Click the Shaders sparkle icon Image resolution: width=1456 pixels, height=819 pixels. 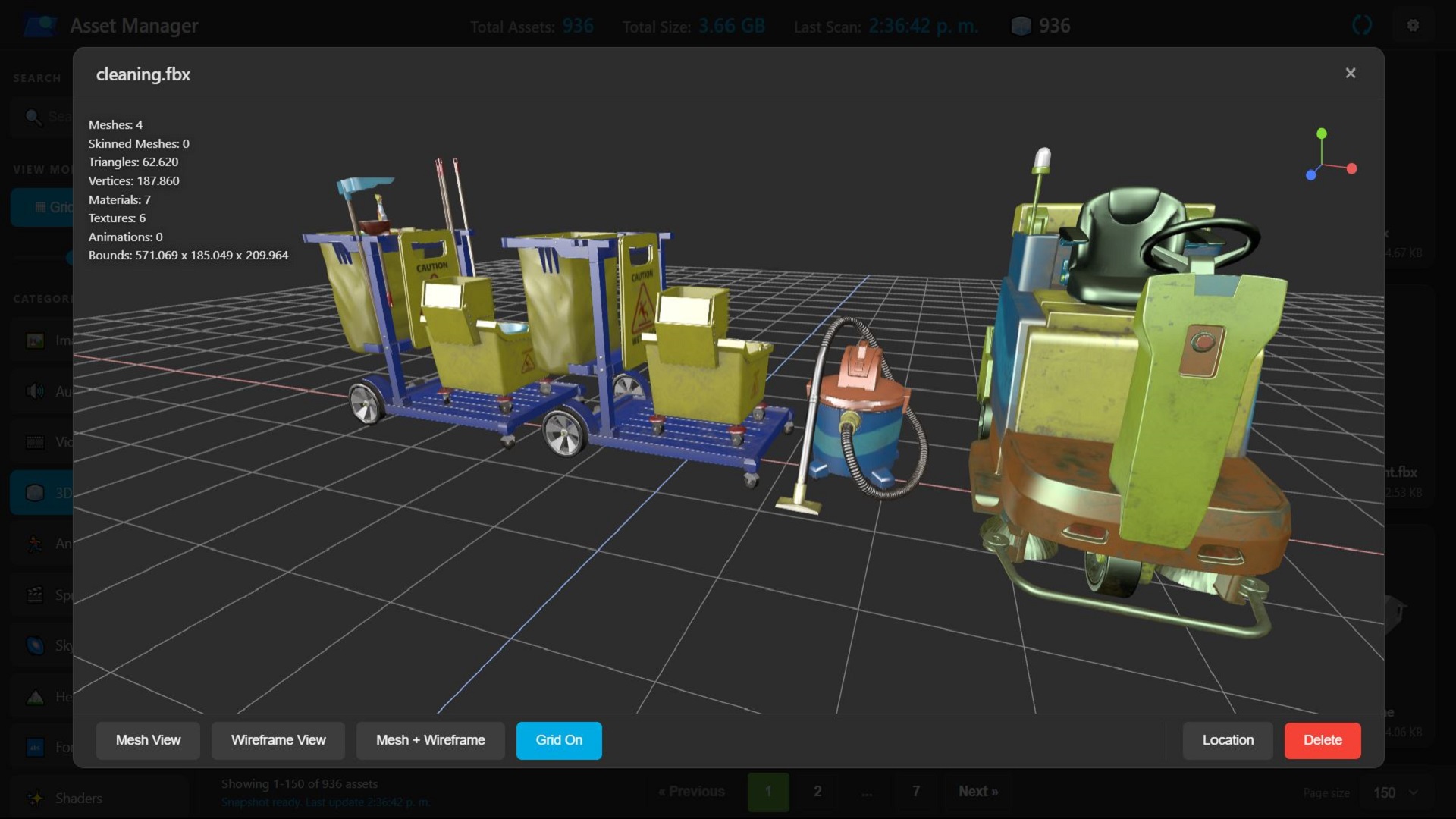[35, 798]
